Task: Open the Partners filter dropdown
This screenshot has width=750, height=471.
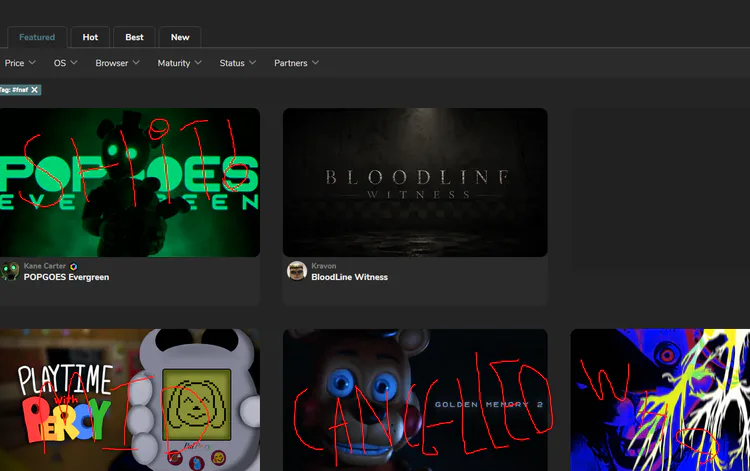Action: coord(296,63)
